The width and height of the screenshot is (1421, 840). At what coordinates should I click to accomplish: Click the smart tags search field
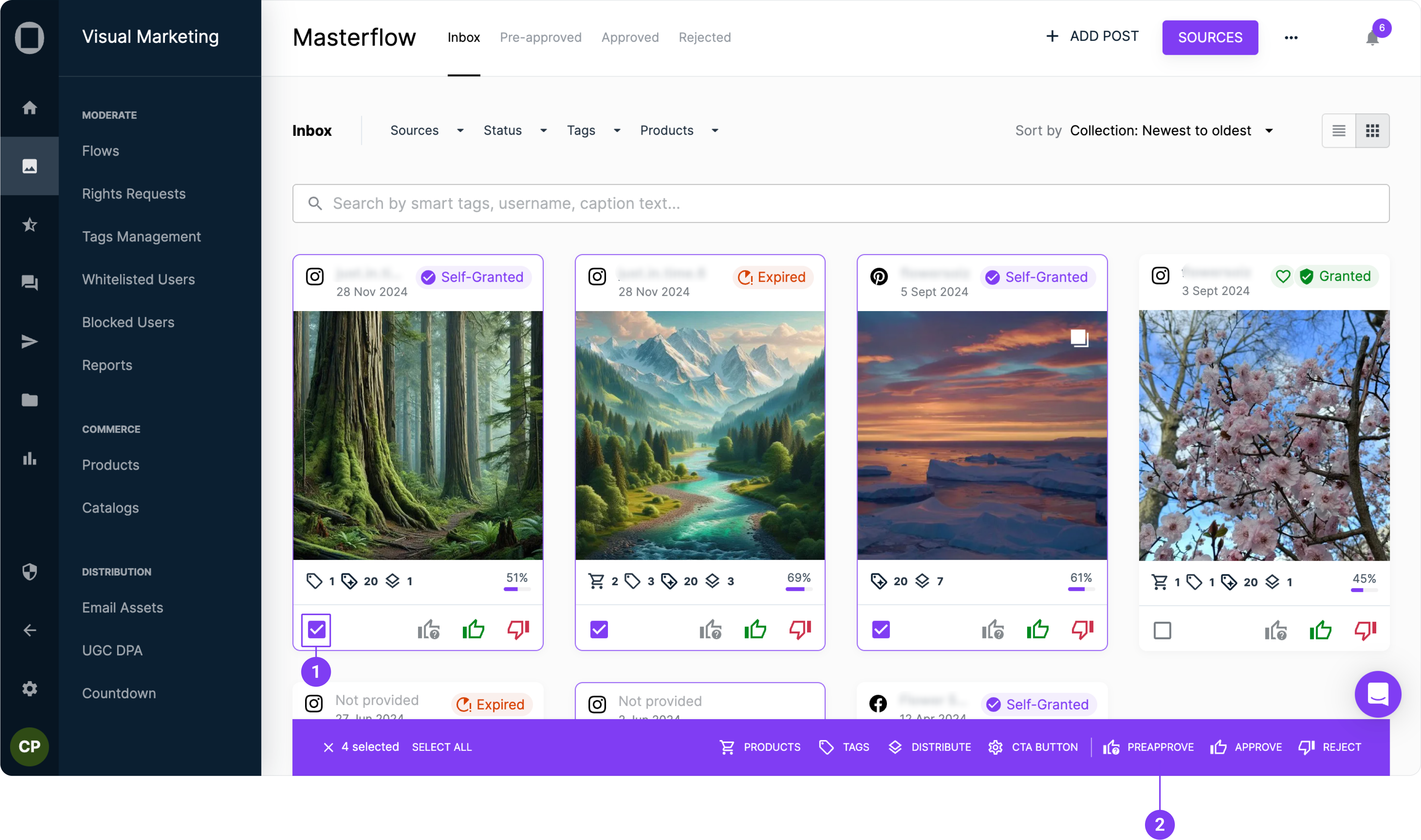click(x=840, y=203)
